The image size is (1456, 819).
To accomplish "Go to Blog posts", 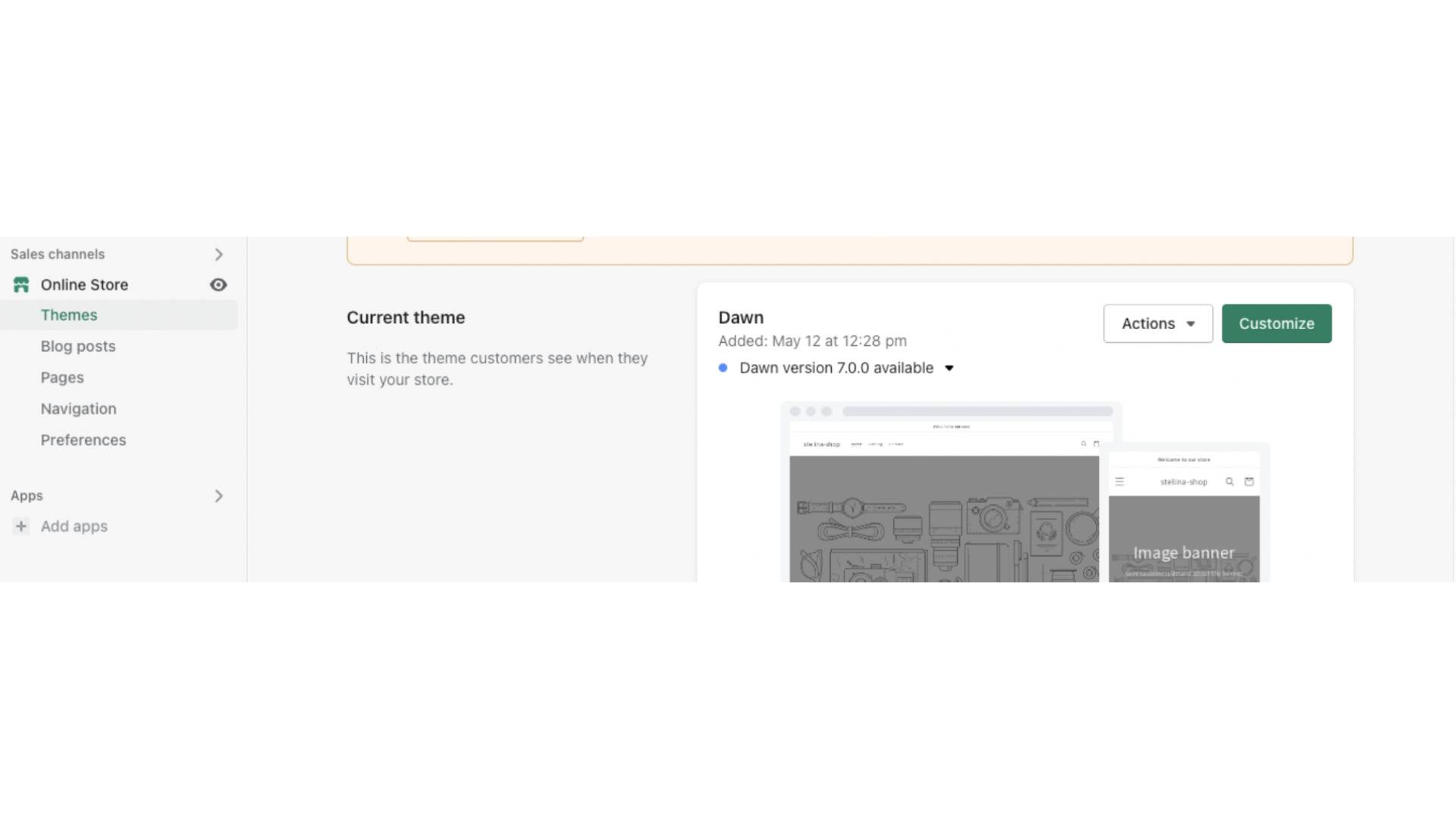I will click(78, 347).
